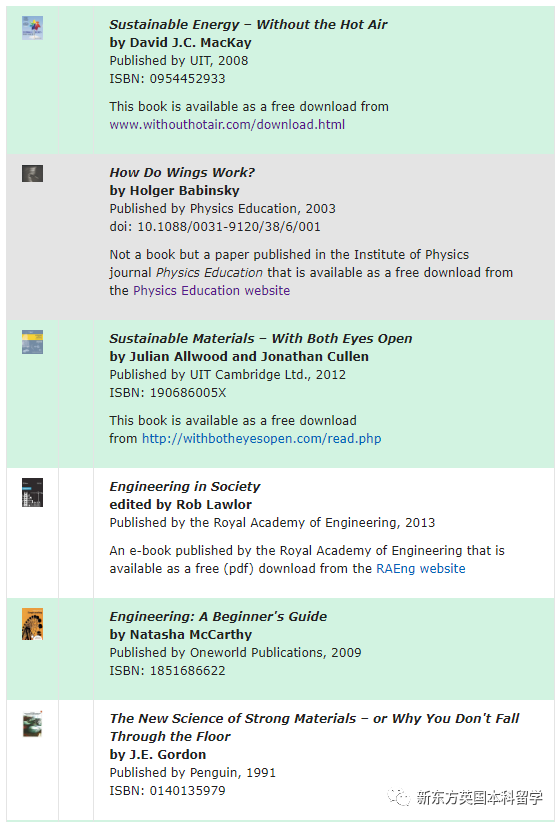Open the withouthotair.com download link

click(227, 125)
